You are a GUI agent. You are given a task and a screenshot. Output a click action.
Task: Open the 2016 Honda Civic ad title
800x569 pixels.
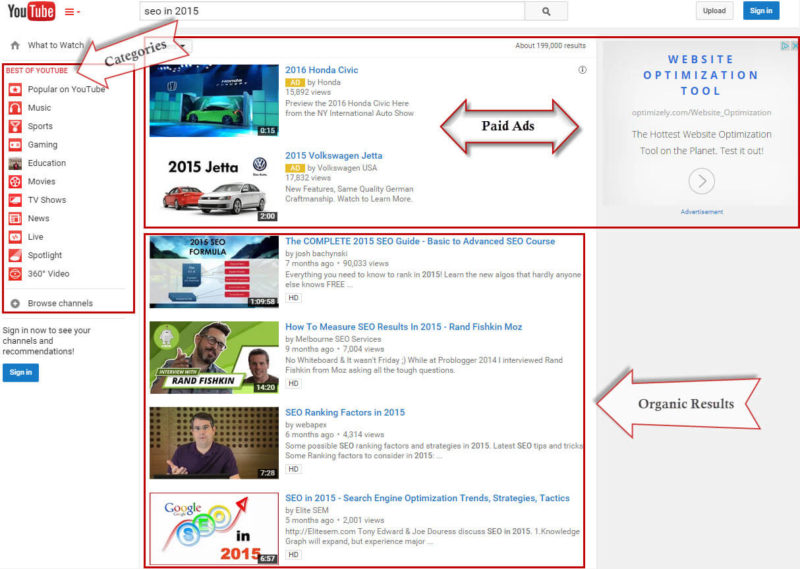tap(321, 70)
